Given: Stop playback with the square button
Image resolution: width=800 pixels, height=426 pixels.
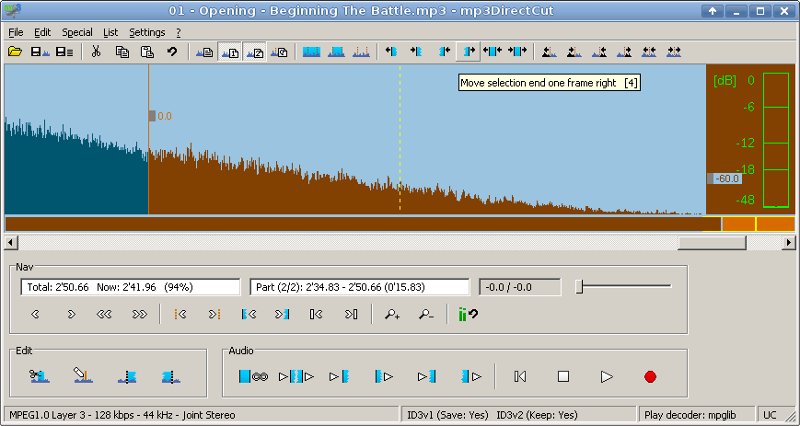Looking at the screenshot, I should click(563, 377).
